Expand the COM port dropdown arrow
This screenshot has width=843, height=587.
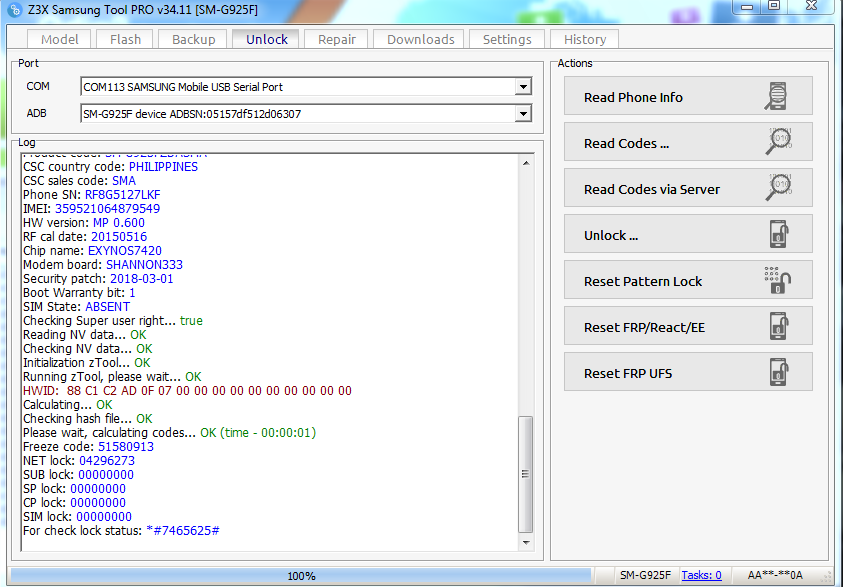tap(523, 87)
